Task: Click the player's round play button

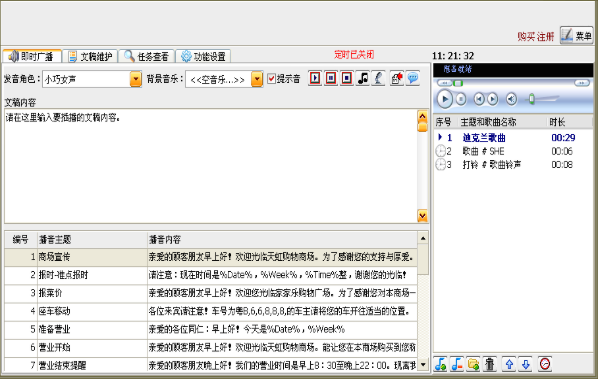Action: tap(445, 99)
